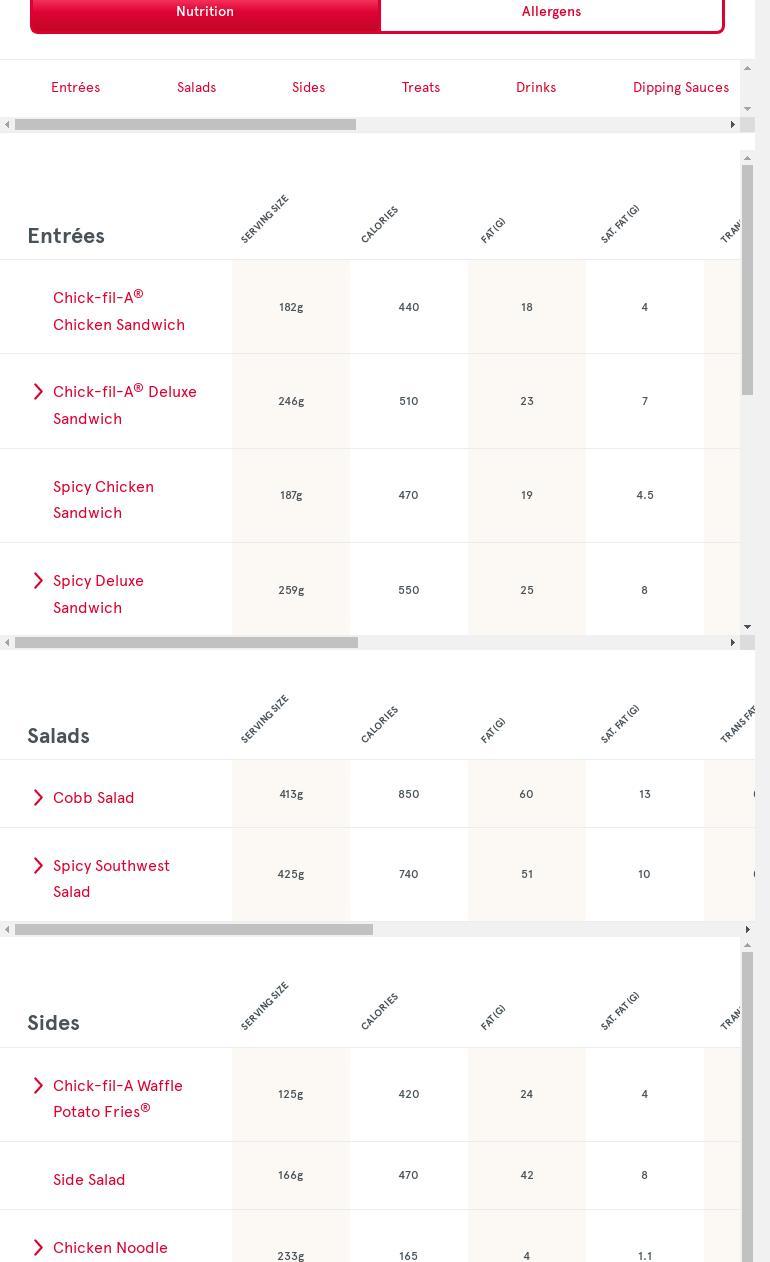The height and width of the screenshot is (1262, 770).
Task: Click the Side Salad item link
Action: (89, 1179)
